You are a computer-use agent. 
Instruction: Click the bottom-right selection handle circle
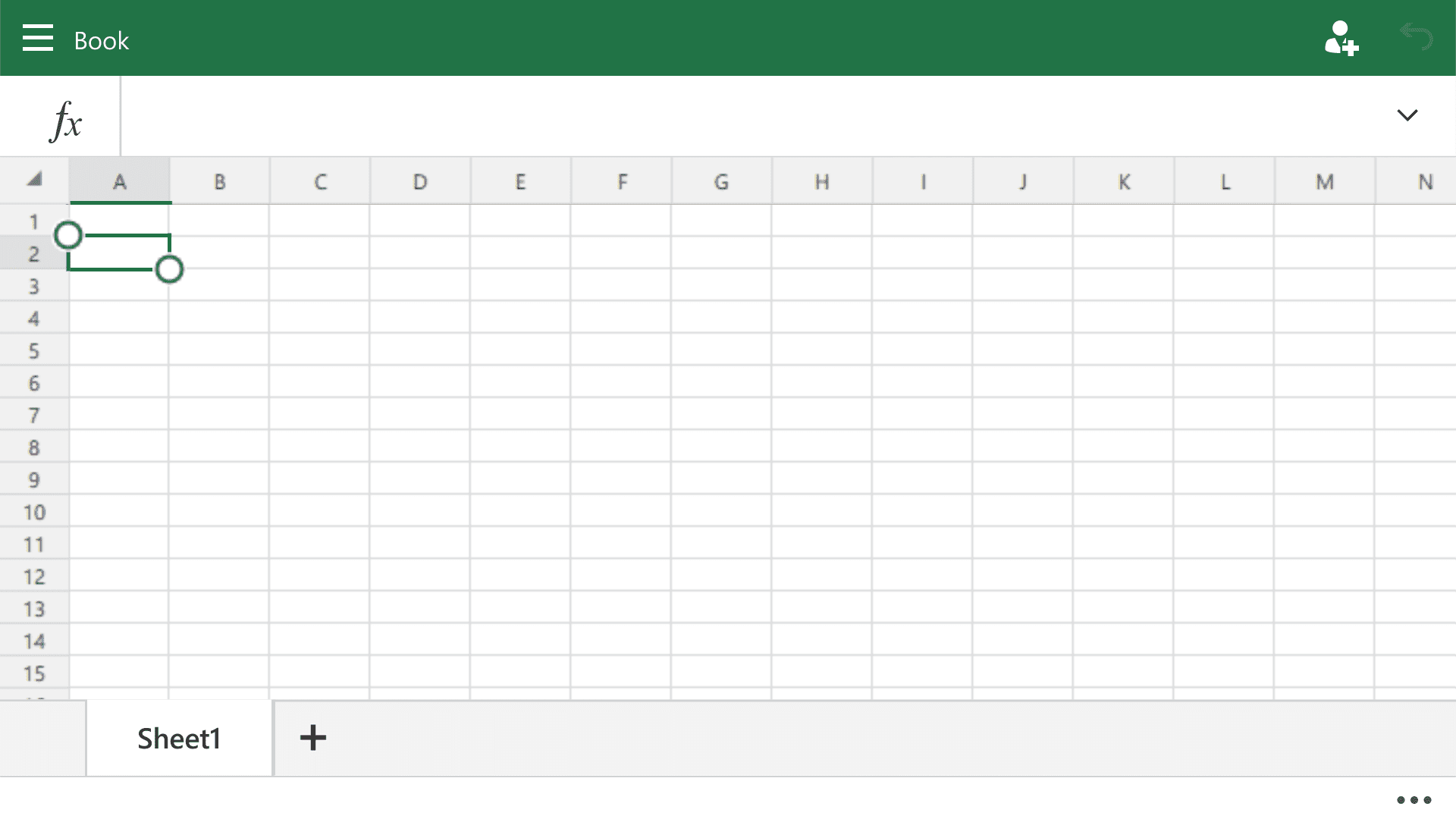[169, 269]
